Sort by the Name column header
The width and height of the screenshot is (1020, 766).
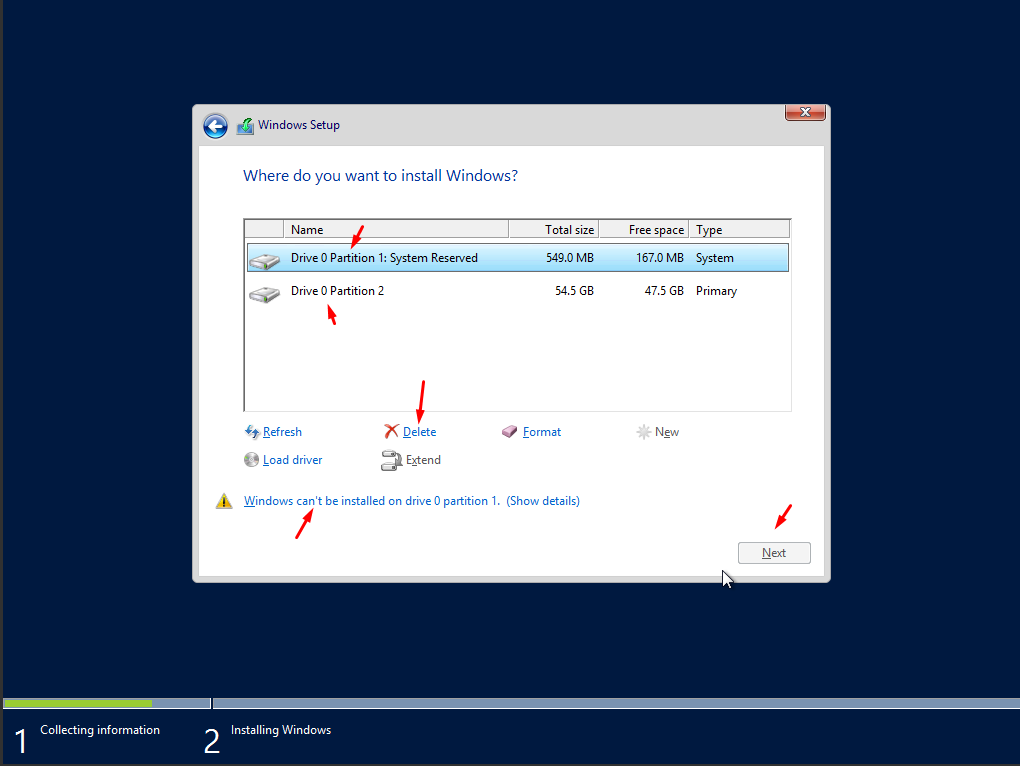pos(396,230)
